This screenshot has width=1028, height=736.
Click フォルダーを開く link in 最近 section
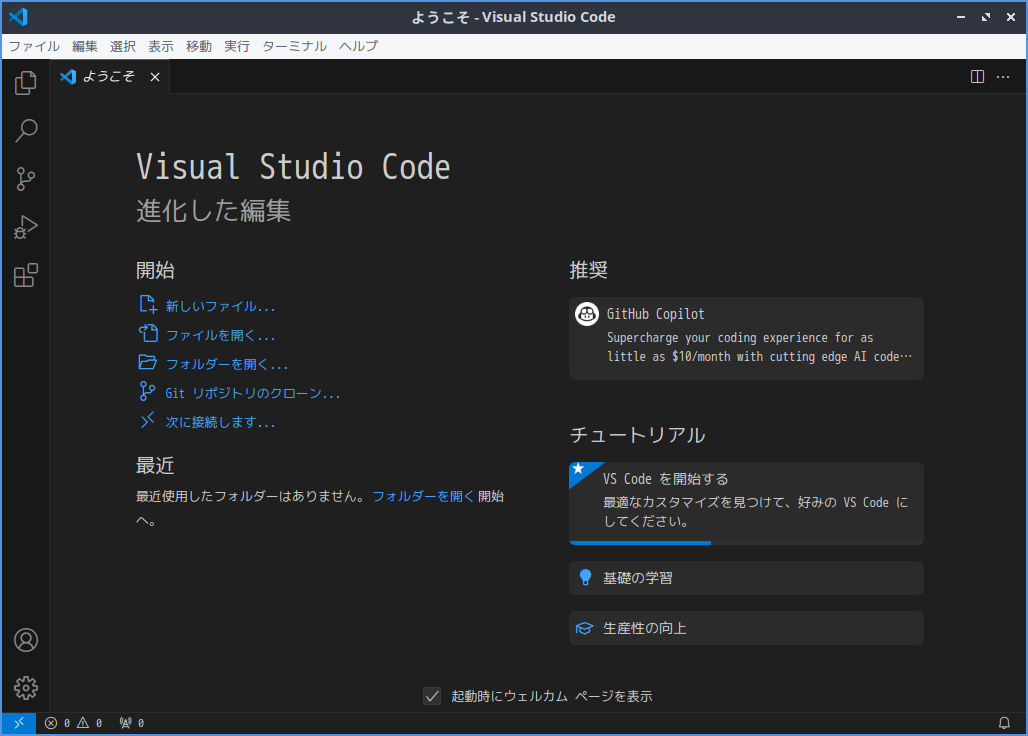(x=423, y=496)
